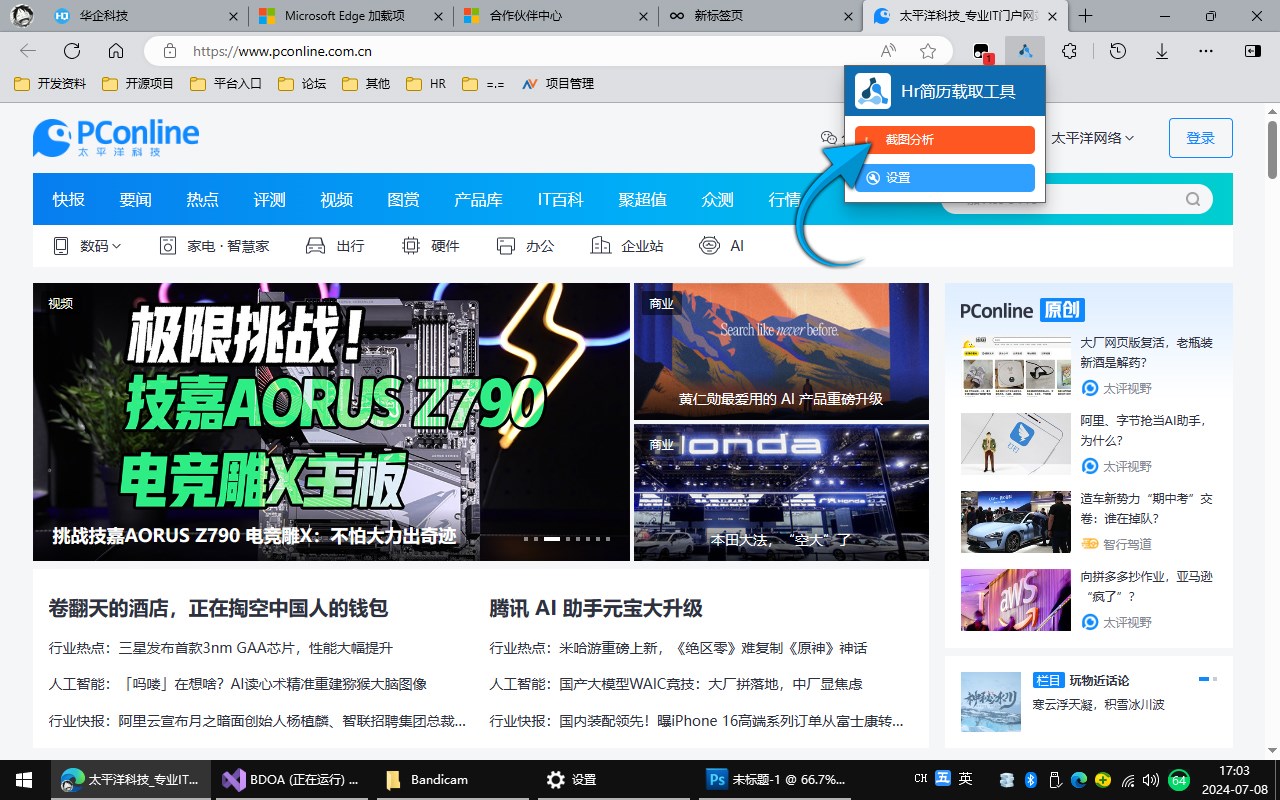
Task: Open the 本田大法 Honda thumbnail
Action: [x=781, y=492]
